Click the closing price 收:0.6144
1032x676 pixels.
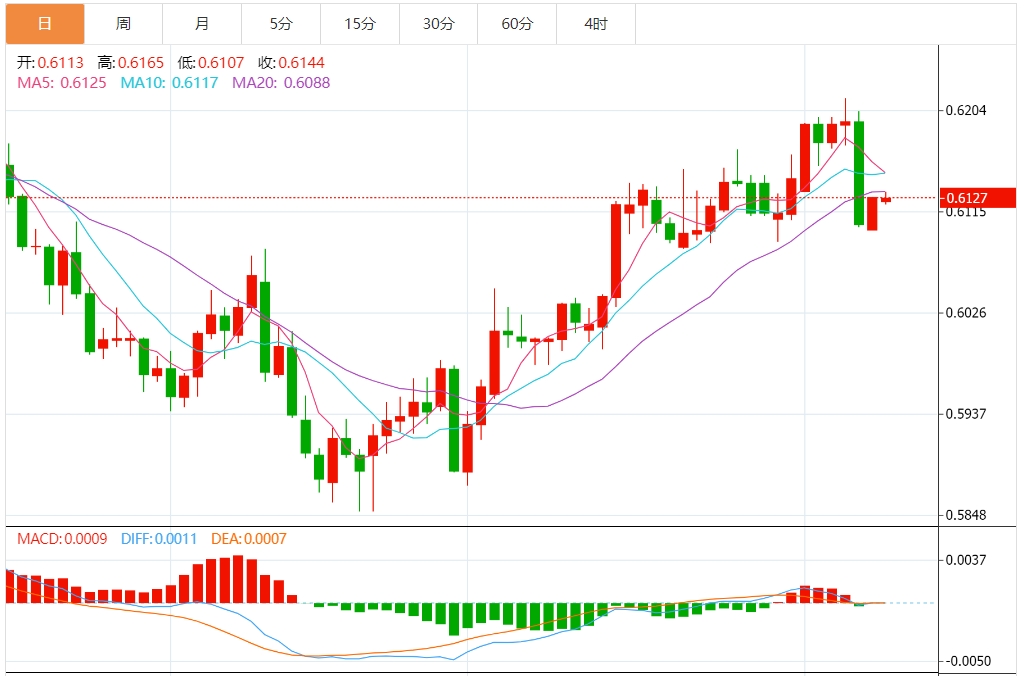[x=291, y=63]
